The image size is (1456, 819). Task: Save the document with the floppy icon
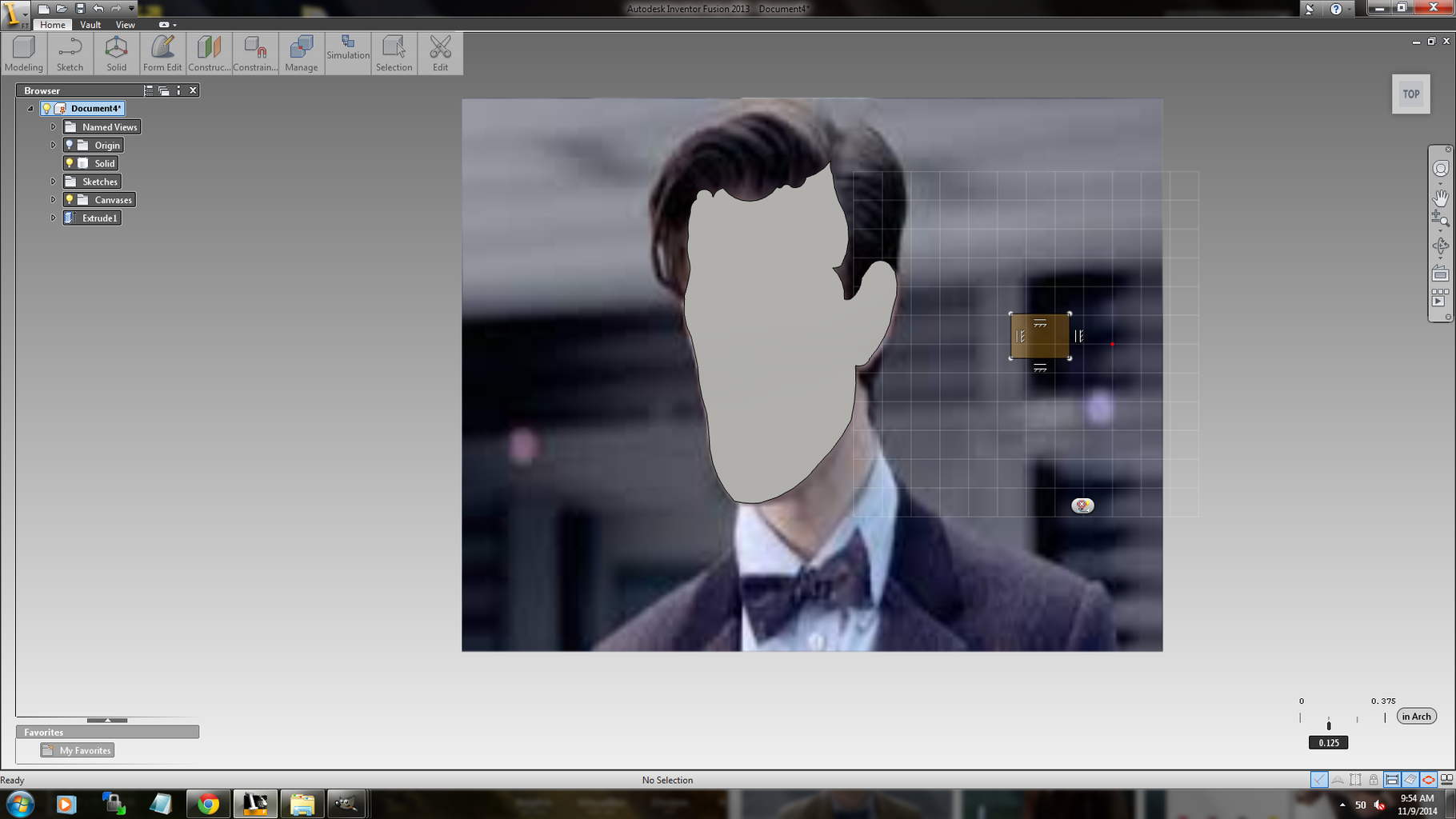point(80,9)
